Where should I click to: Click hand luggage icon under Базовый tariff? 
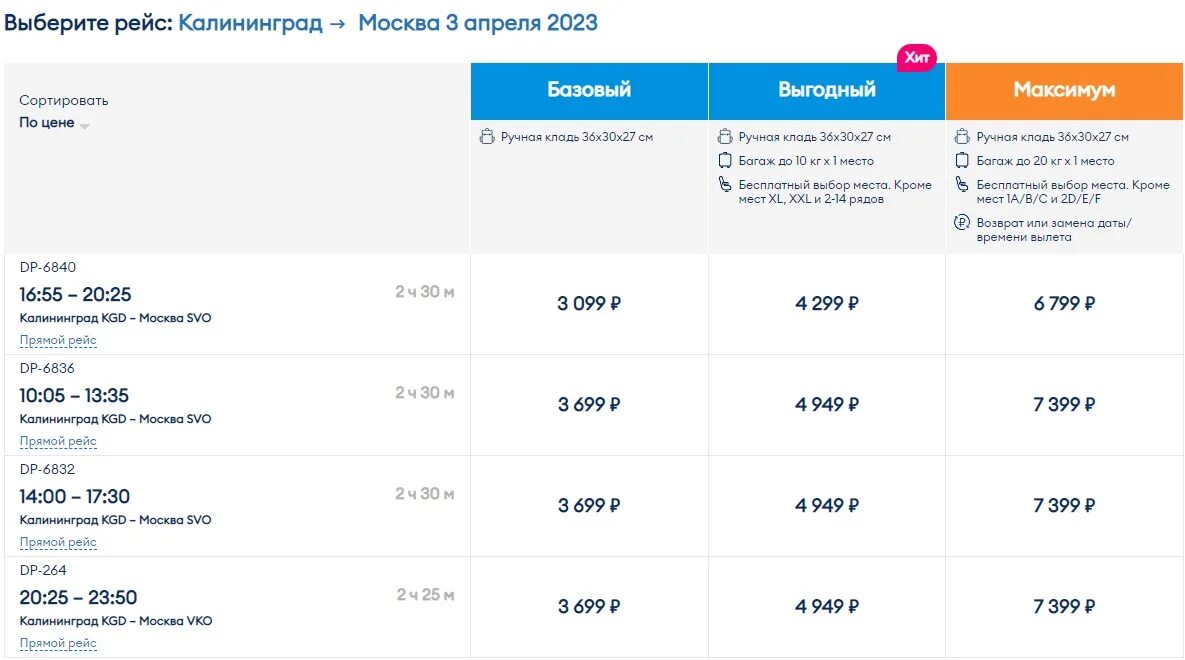[487, 137]
